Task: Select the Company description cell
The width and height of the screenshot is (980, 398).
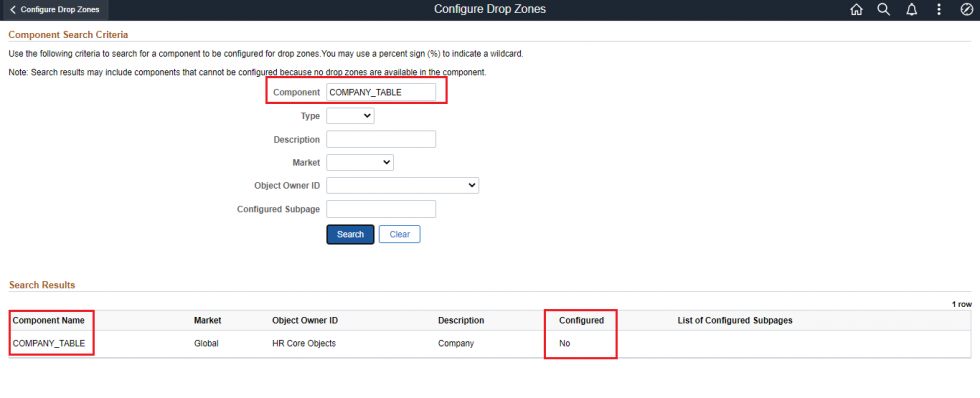Action: 456,343
